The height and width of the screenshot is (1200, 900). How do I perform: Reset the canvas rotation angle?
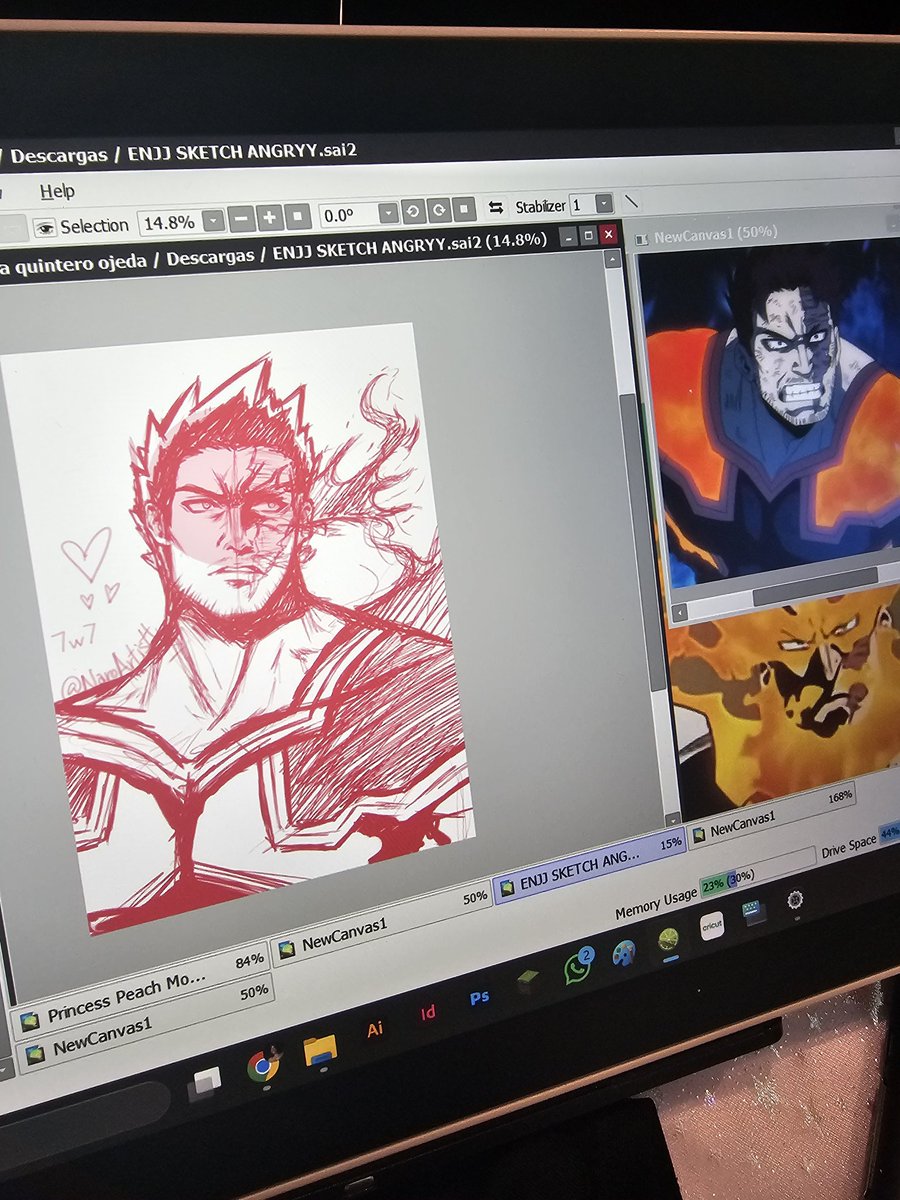point(463,210)
